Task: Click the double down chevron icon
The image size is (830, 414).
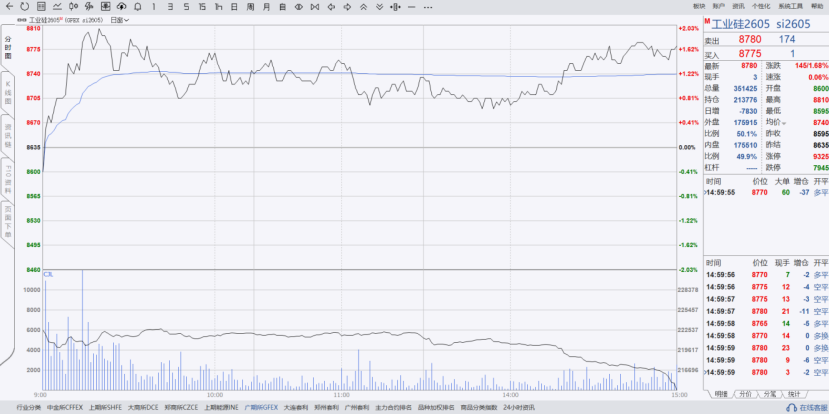Action: click(379, 7)
